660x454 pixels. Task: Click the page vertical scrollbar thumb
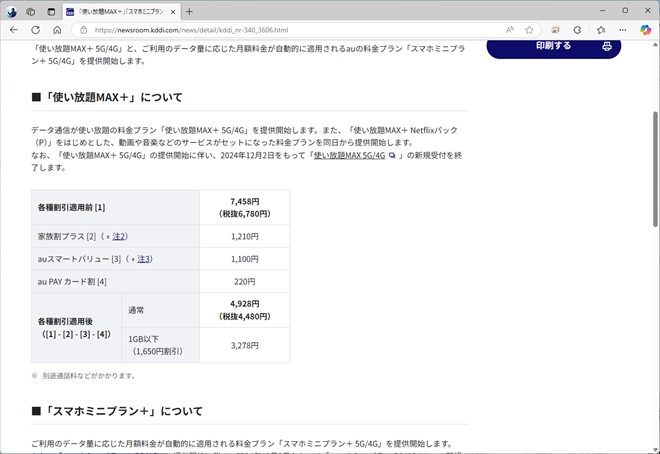coord(655,169)
